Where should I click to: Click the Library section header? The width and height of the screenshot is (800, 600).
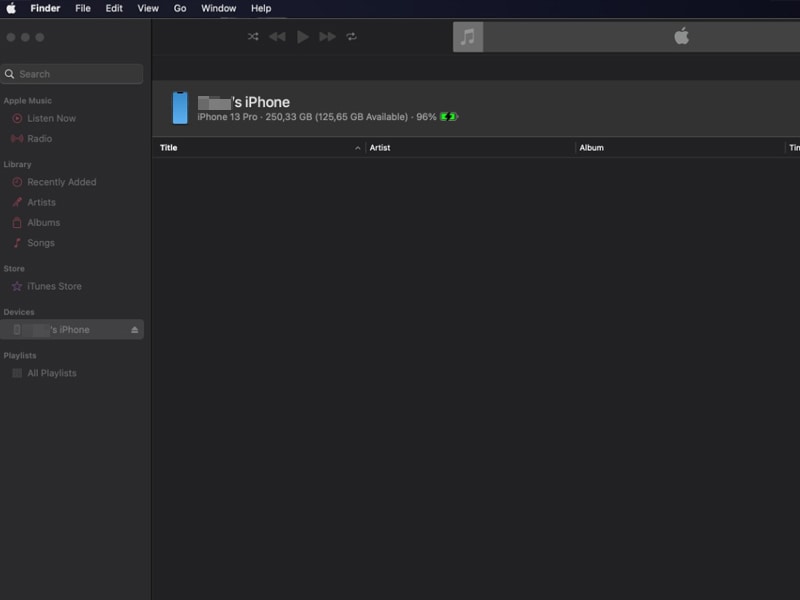coord(17,165)
